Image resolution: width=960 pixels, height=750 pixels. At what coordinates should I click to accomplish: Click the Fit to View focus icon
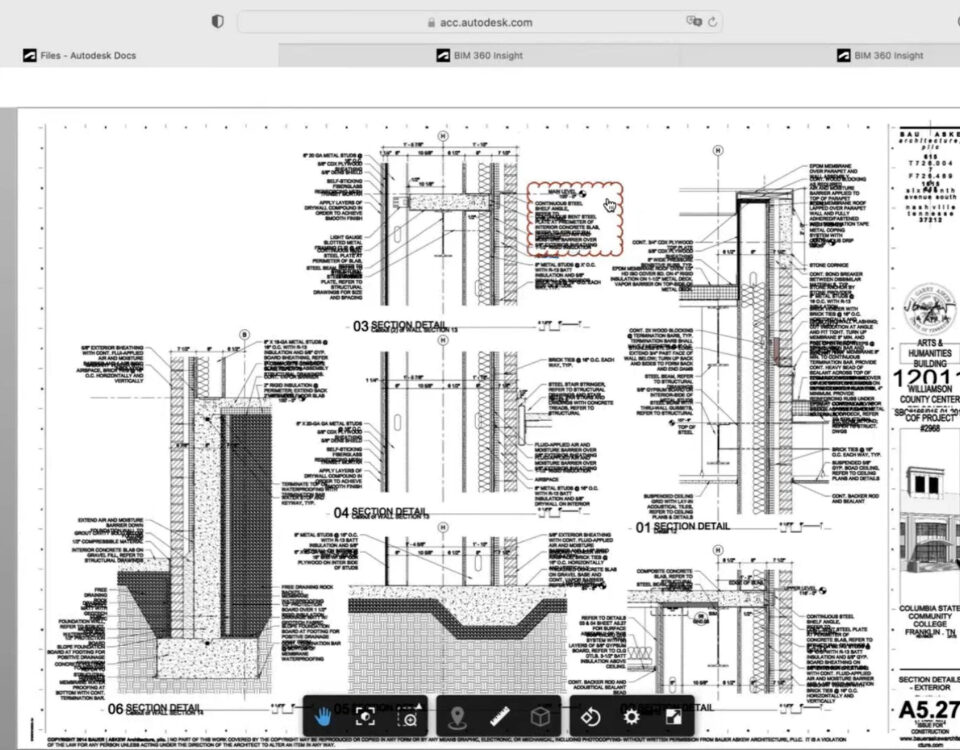pyautogui.click(x=364, y=716)
